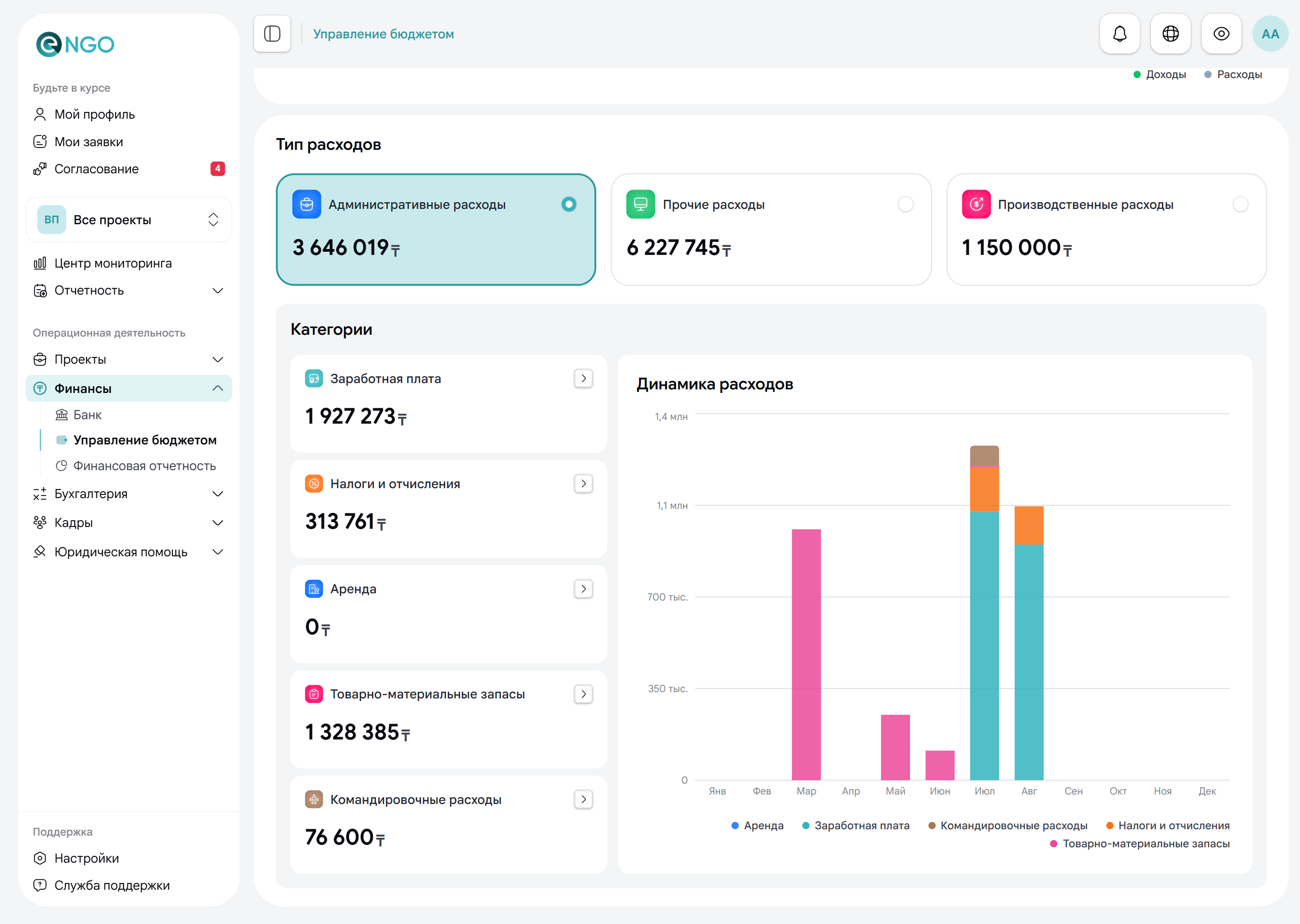Expand the Отчетность menu chevron
The width and height of the screenshot is (1300, 924).
(218, 291)
